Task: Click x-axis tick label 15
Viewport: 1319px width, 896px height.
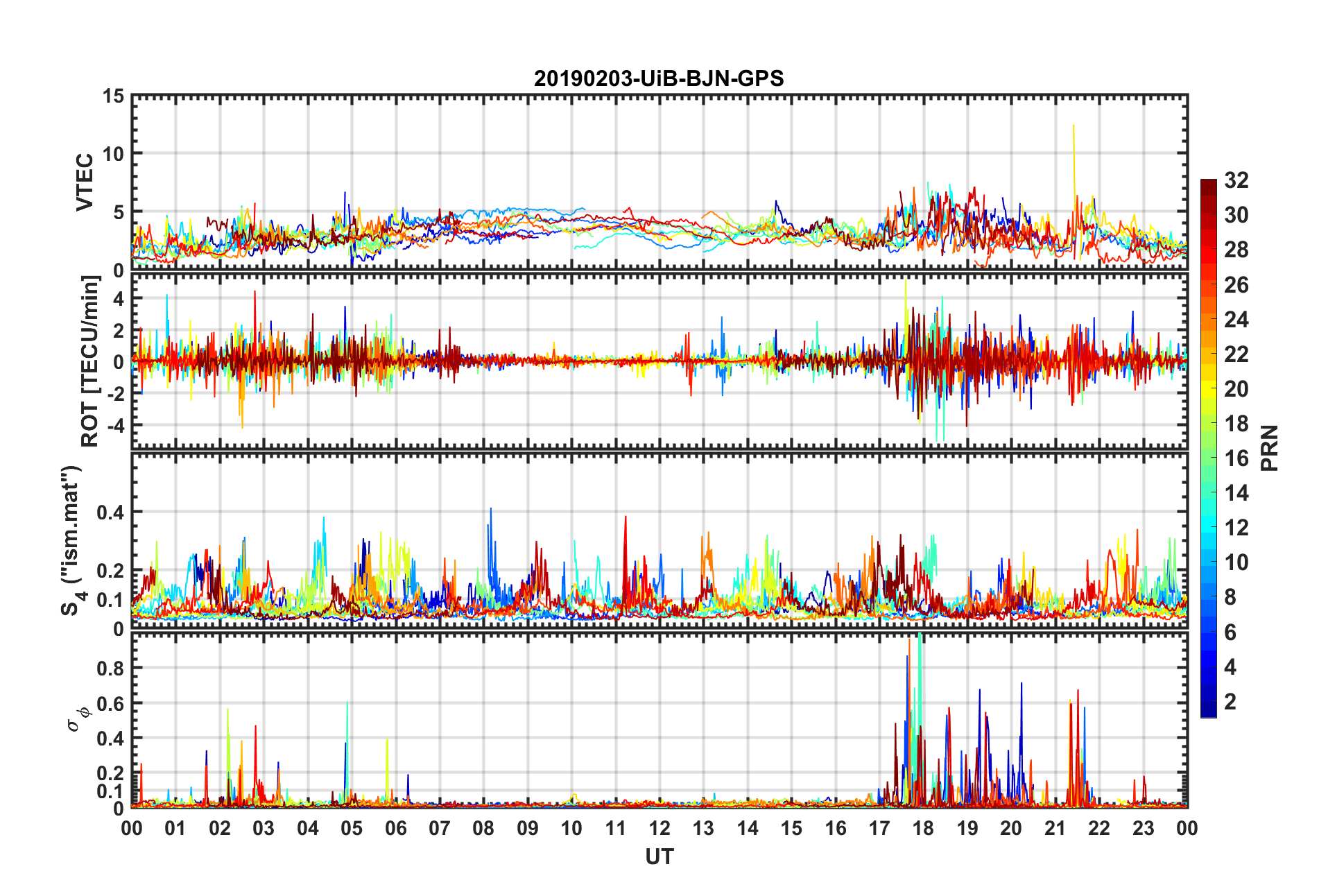Action: pyautogui.click(x=791, y=828)
